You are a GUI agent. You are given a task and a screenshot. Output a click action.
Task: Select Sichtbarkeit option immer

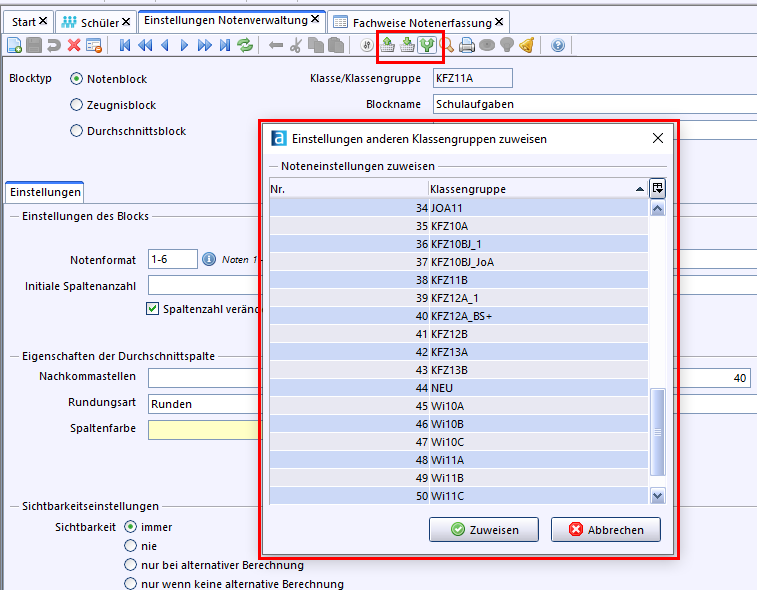pos(130,527)
